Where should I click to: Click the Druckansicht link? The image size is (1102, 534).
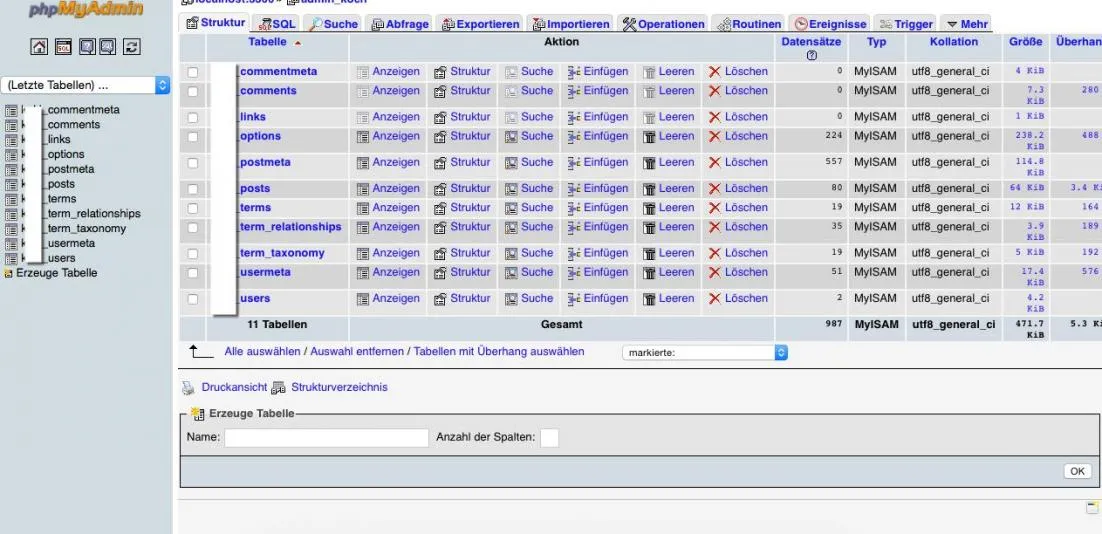234,387
